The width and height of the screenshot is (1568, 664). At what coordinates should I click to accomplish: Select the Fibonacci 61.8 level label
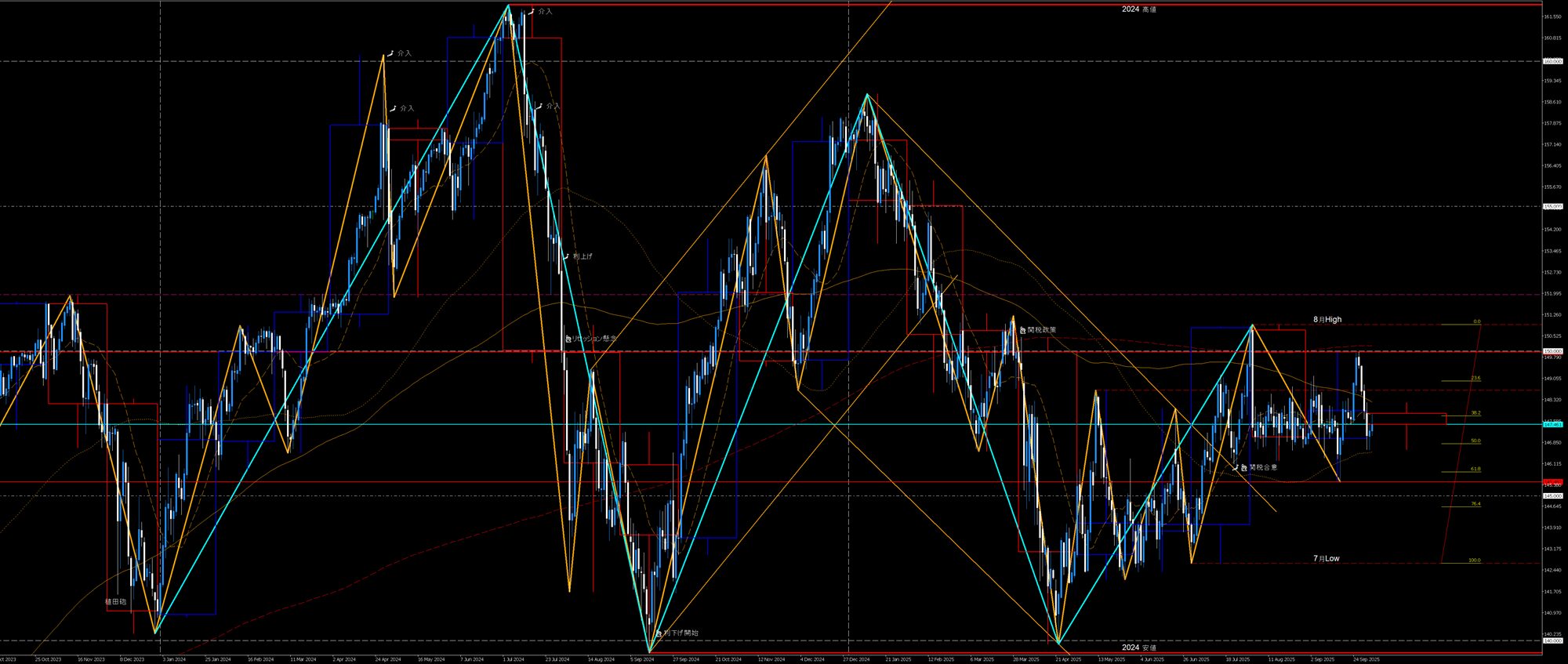[1475, 469]
